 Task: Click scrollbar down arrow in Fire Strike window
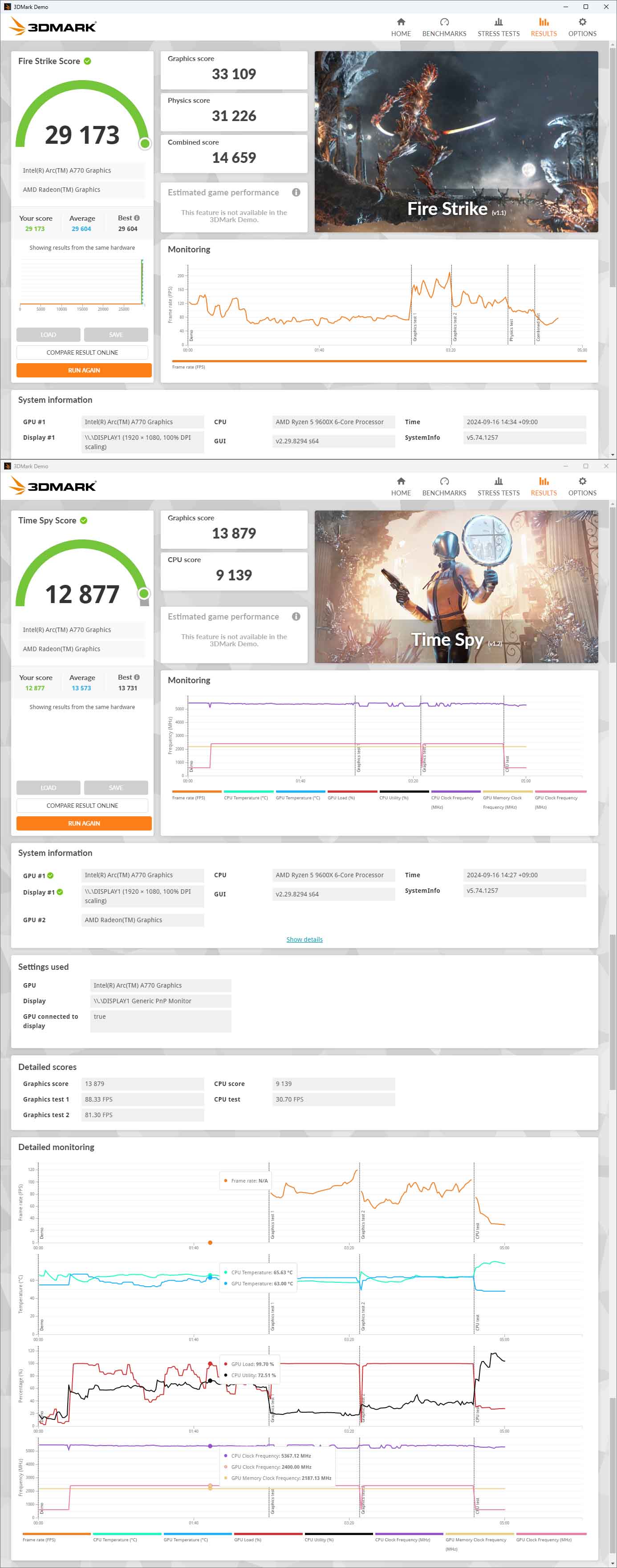click(613, 455)
